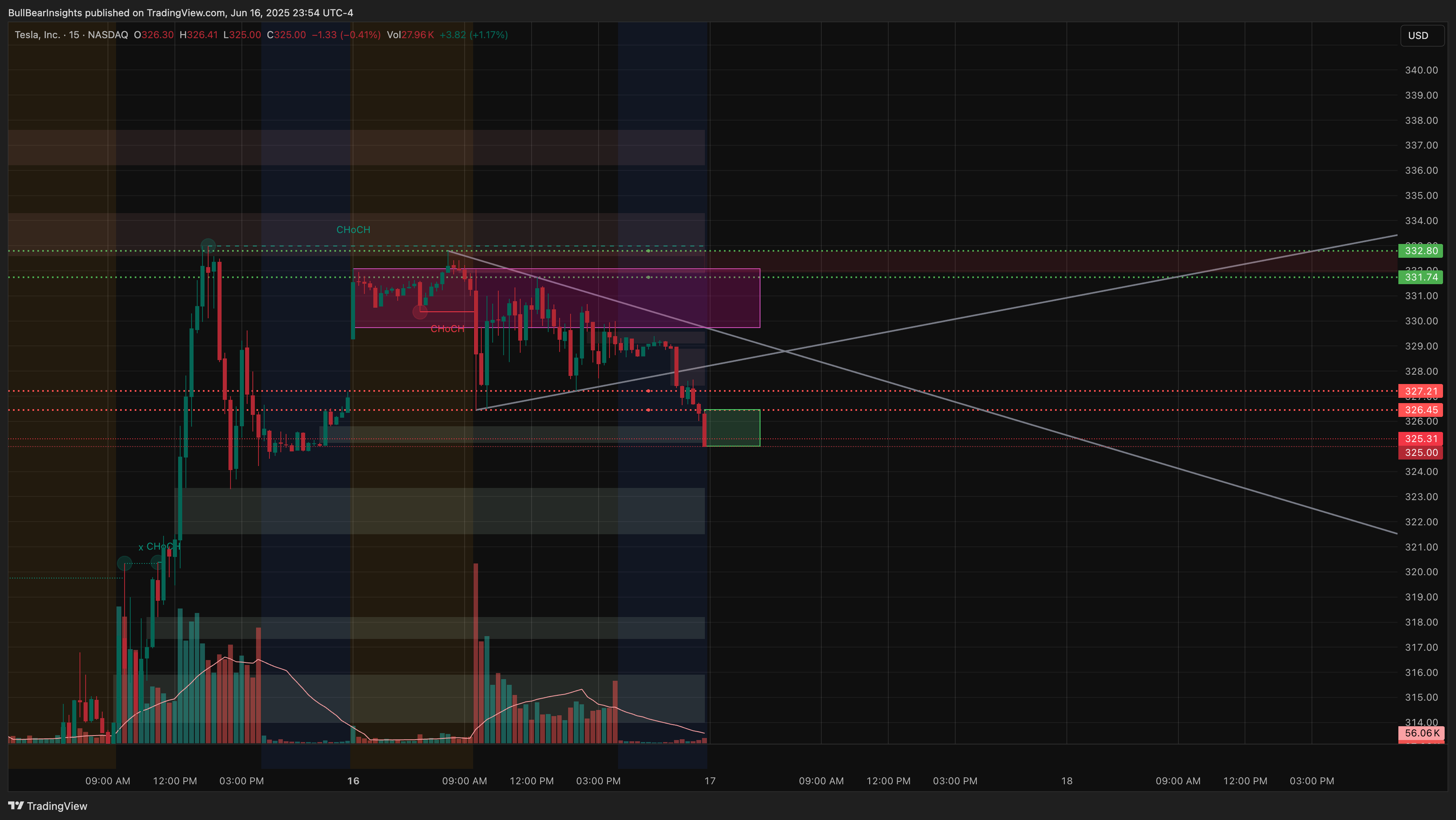Click the red 326.45 price label
The width and height of the screenshot is (1456, 820).
click(1420, 410)
